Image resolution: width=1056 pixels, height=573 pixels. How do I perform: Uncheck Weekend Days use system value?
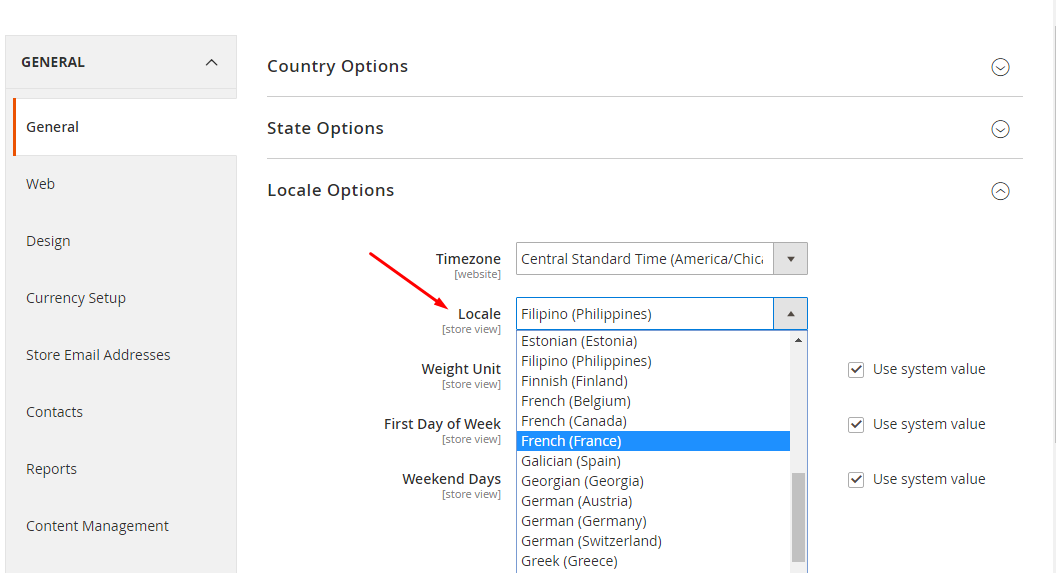click(x=856, y=479)
